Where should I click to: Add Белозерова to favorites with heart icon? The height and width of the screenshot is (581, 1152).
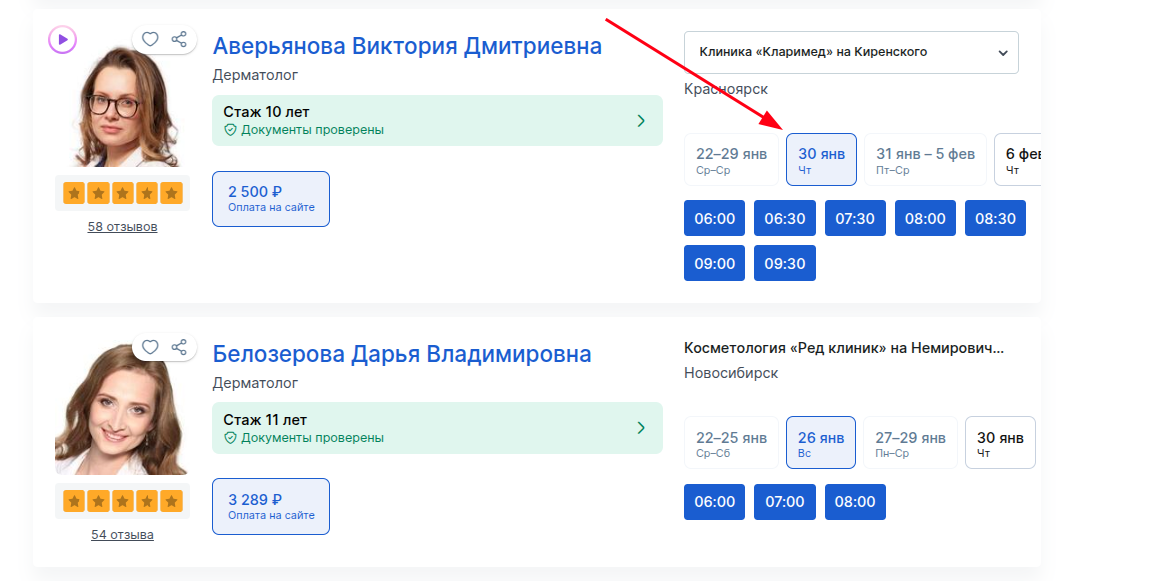[x=150, y=347]
